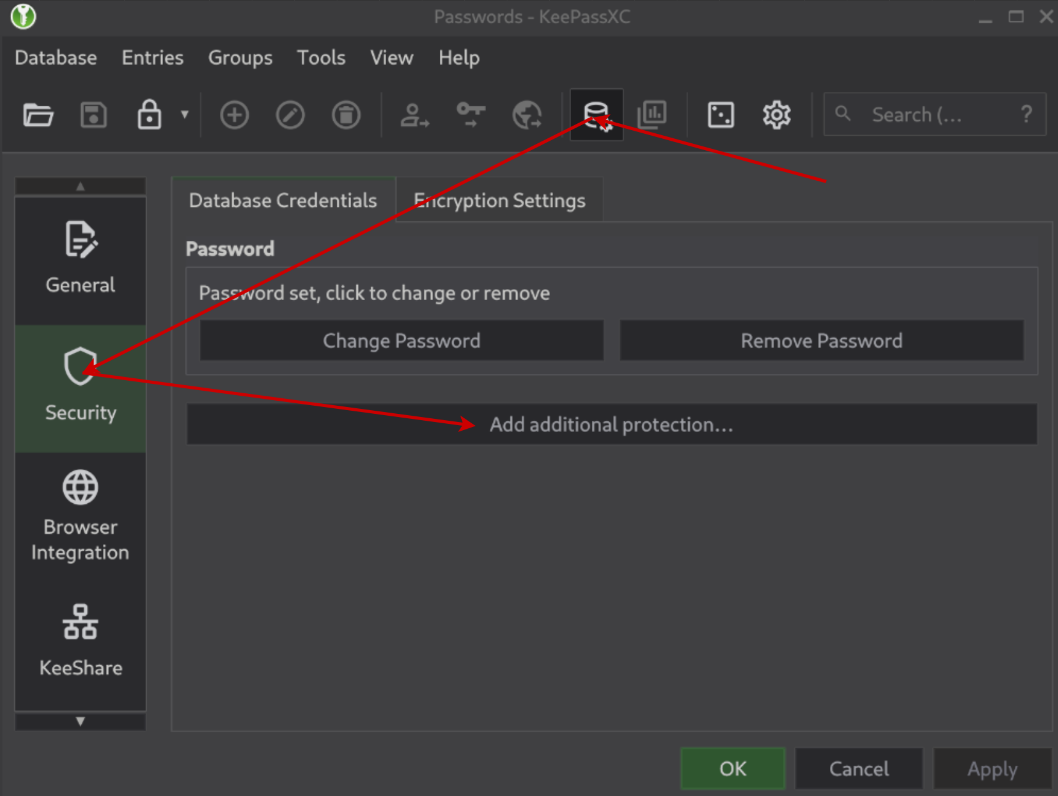Open application settings gear icon
Viewport: 1058px width, 796px height.
pos(776,115)
